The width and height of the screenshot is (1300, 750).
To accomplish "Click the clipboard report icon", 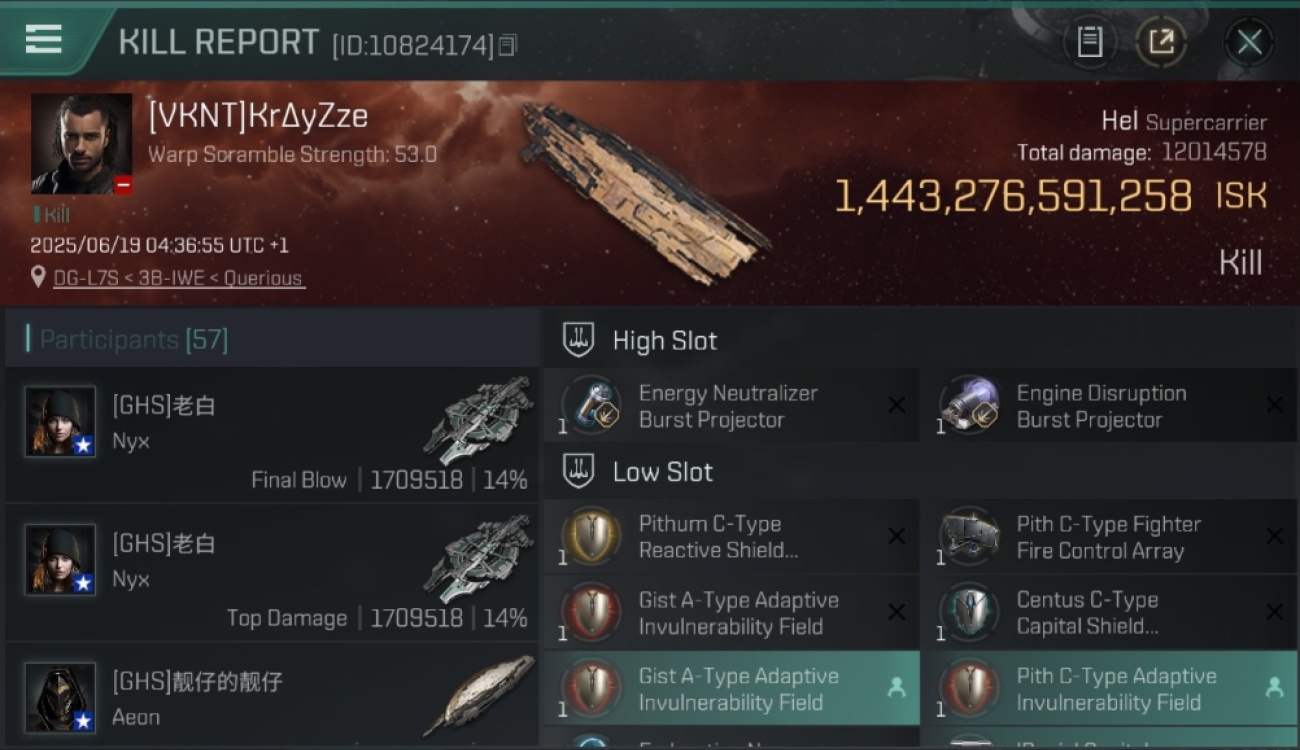I will pyautogui.click(x=1089, y=42).
